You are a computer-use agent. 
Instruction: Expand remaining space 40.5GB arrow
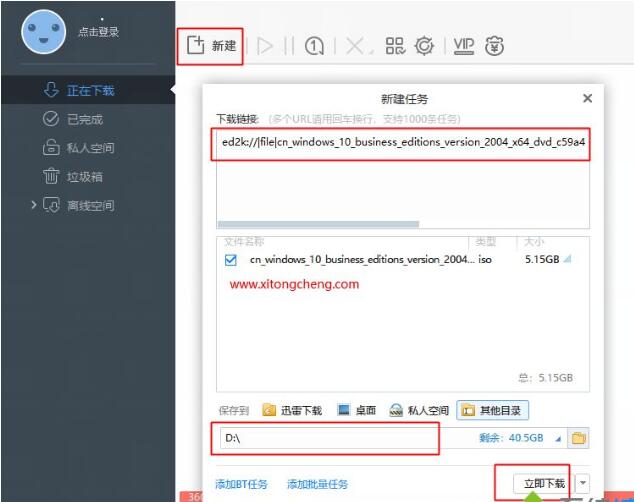[558, 439]
